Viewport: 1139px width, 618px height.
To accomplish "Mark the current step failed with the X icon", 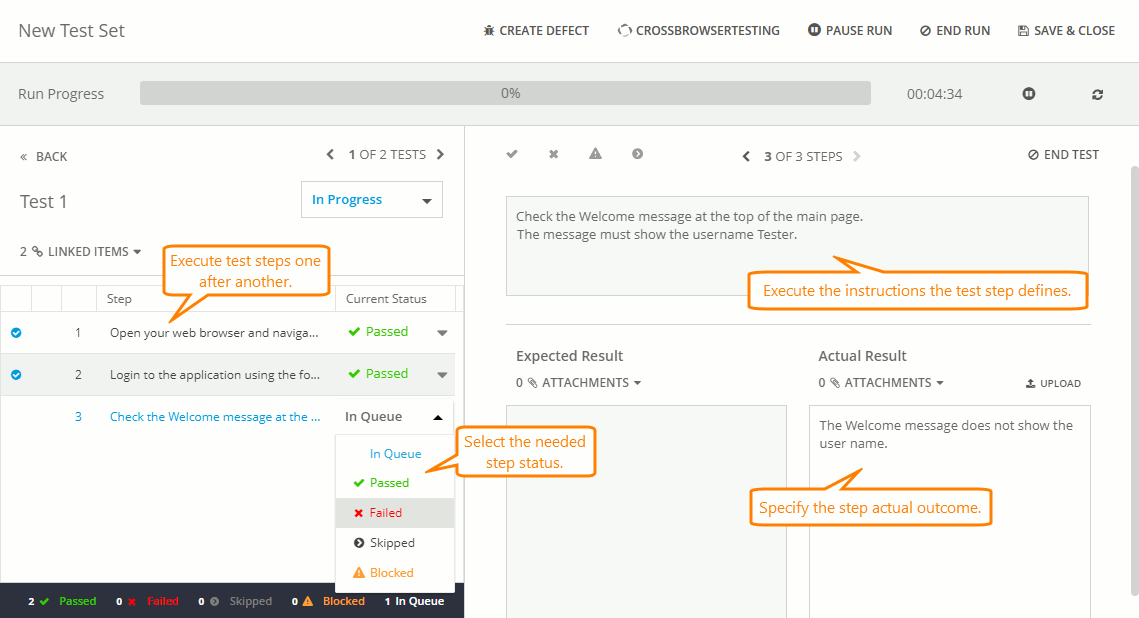I will (x=552, y=154).
